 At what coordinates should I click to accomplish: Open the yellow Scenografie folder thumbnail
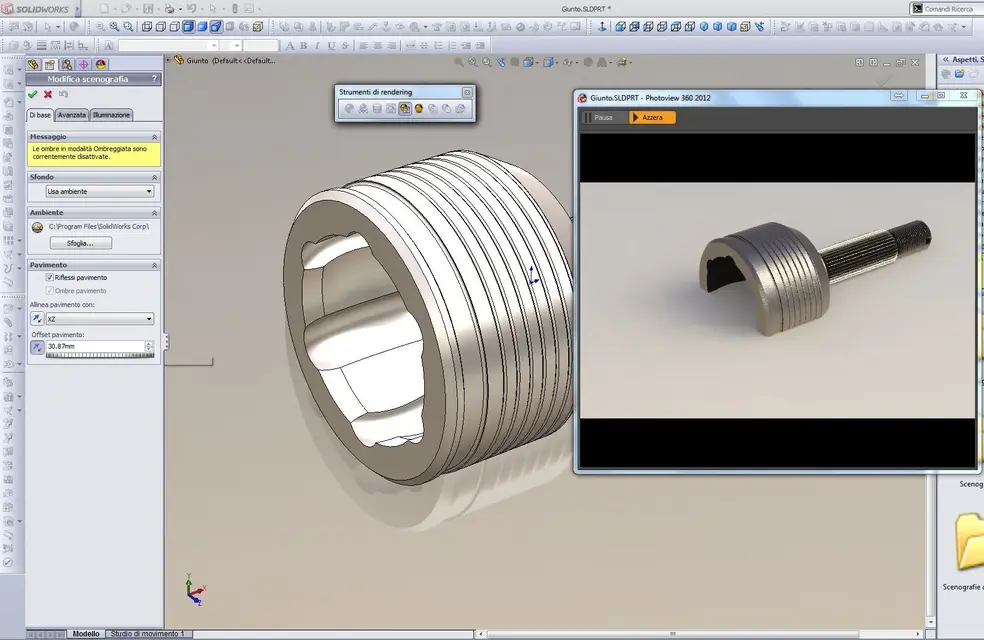click(x=970, y=541)
